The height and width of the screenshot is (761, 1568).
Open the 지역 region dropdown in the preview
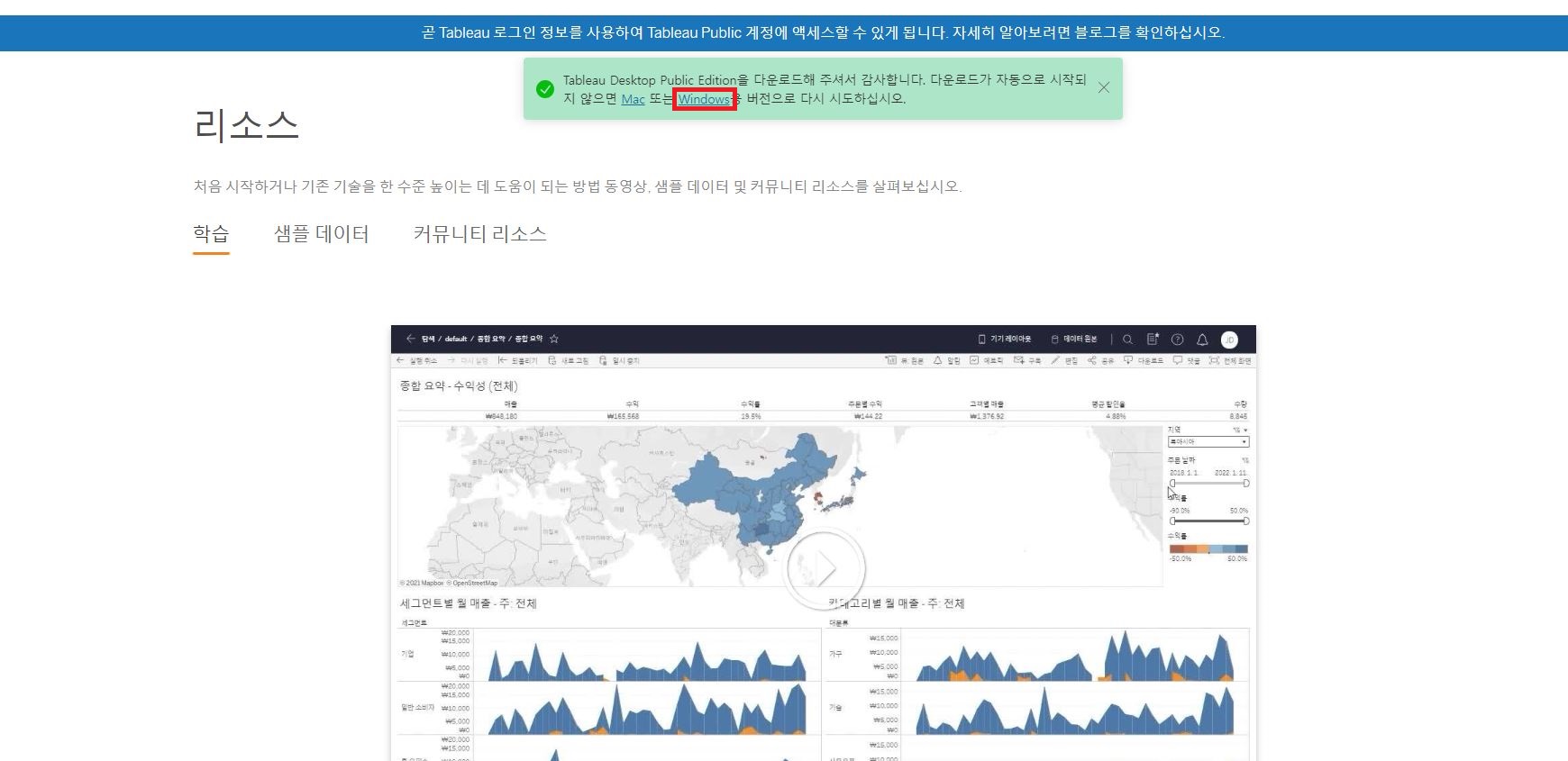coord(1208,442)
